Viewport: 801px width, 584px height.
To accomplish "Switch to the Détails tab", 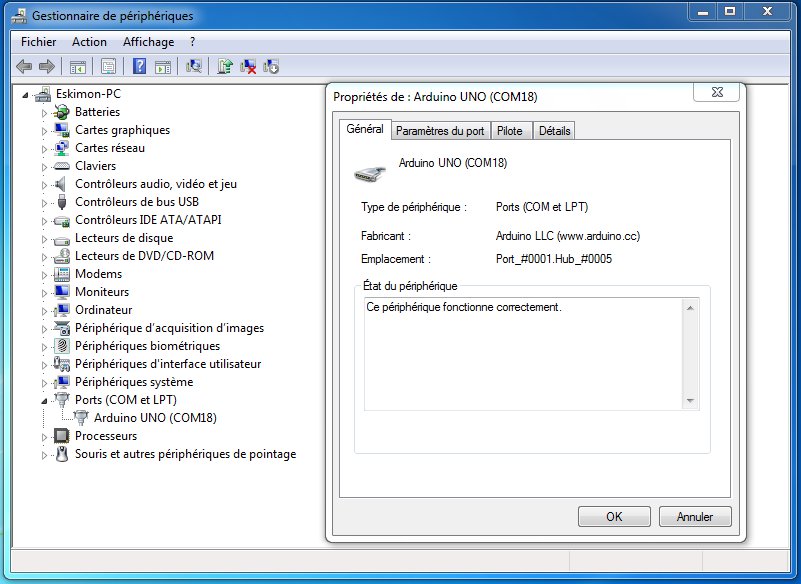I will click(555, 131).
